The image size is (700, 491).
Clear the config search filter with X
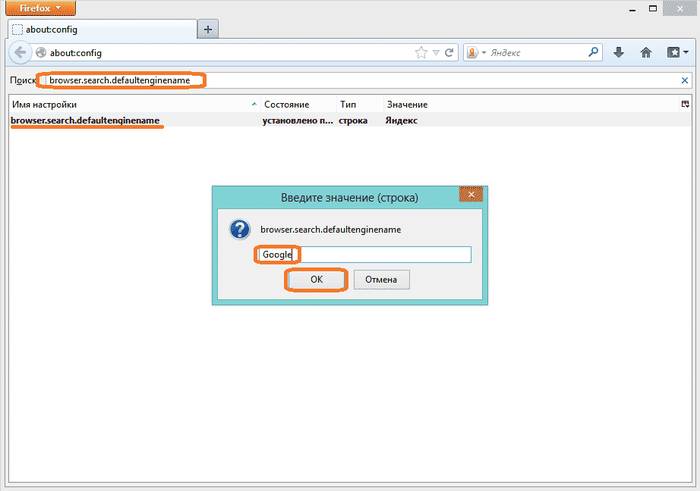tap(684, 80)
